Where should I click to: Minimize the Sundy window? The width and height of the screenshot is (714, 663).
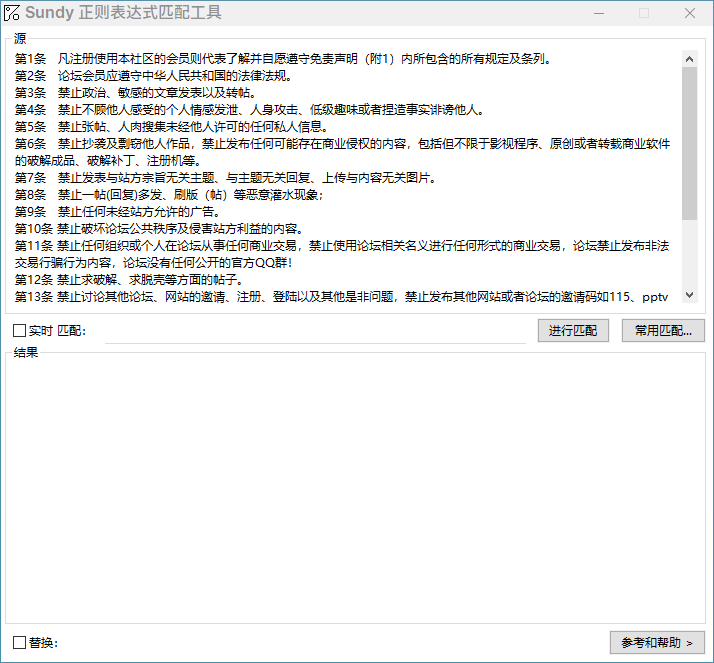click(599, 13)
